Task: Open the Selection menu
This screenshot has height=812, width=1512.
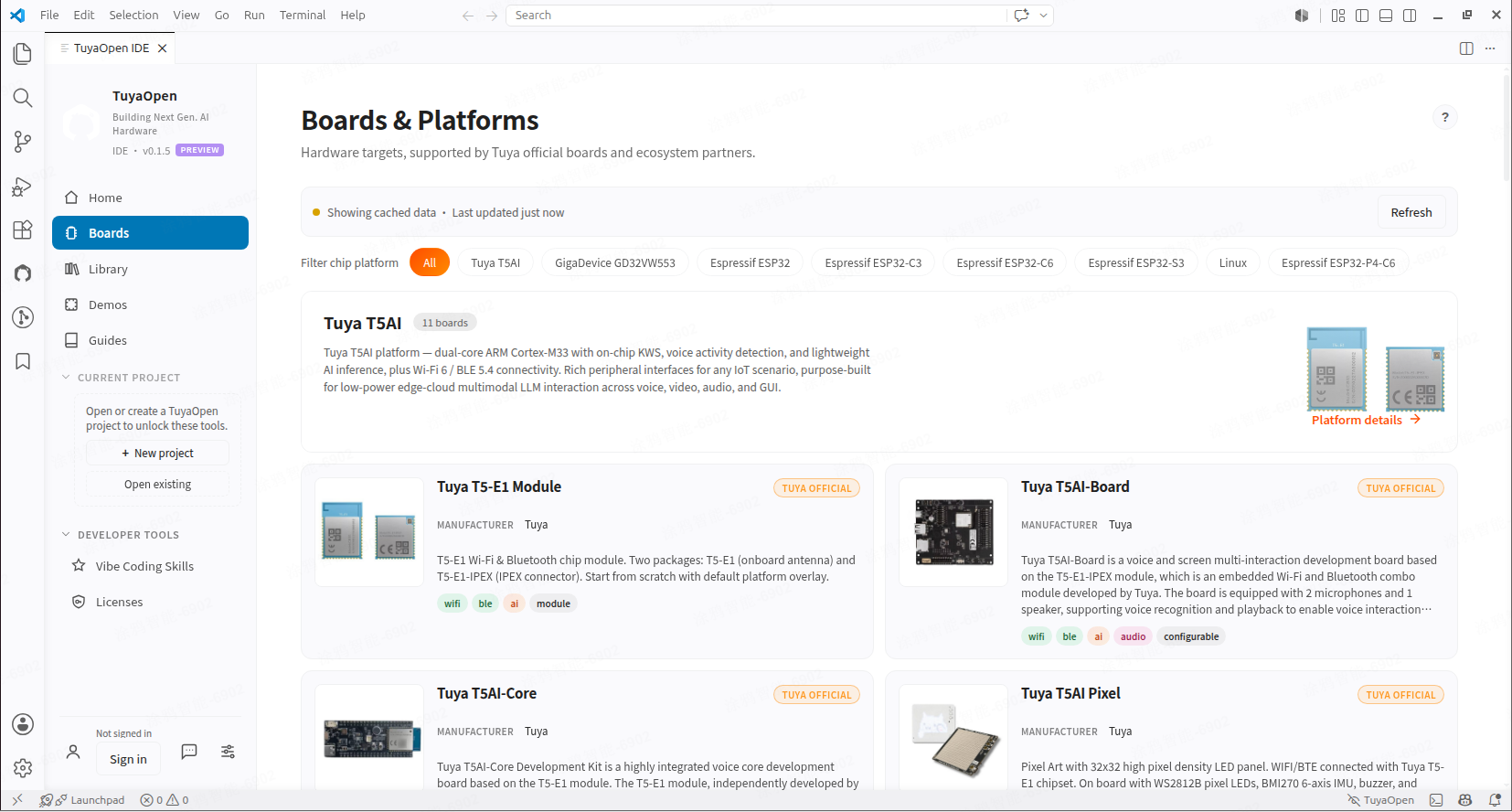Action: click(x=133, y=16)
